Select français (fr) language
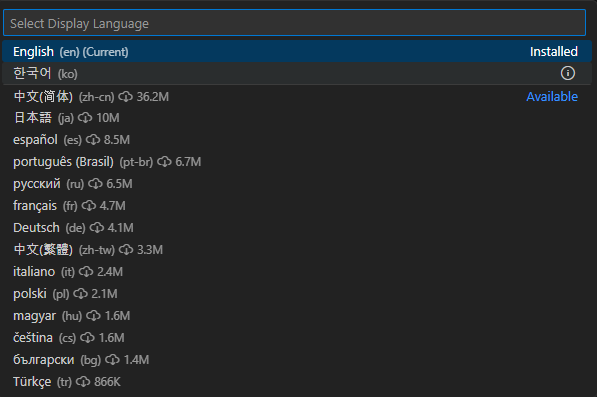 click(297, 206)
